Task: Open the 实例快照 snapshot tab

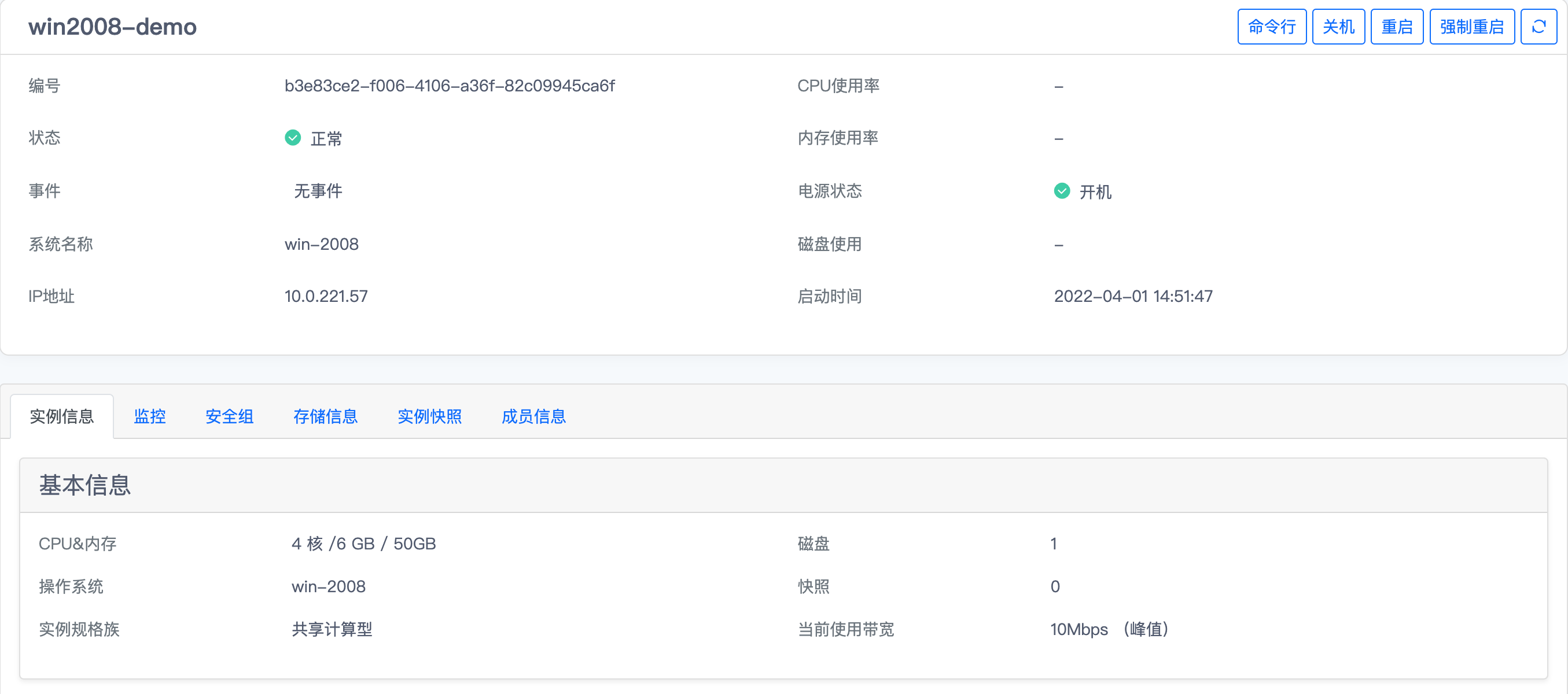Action: click(429, 416)
